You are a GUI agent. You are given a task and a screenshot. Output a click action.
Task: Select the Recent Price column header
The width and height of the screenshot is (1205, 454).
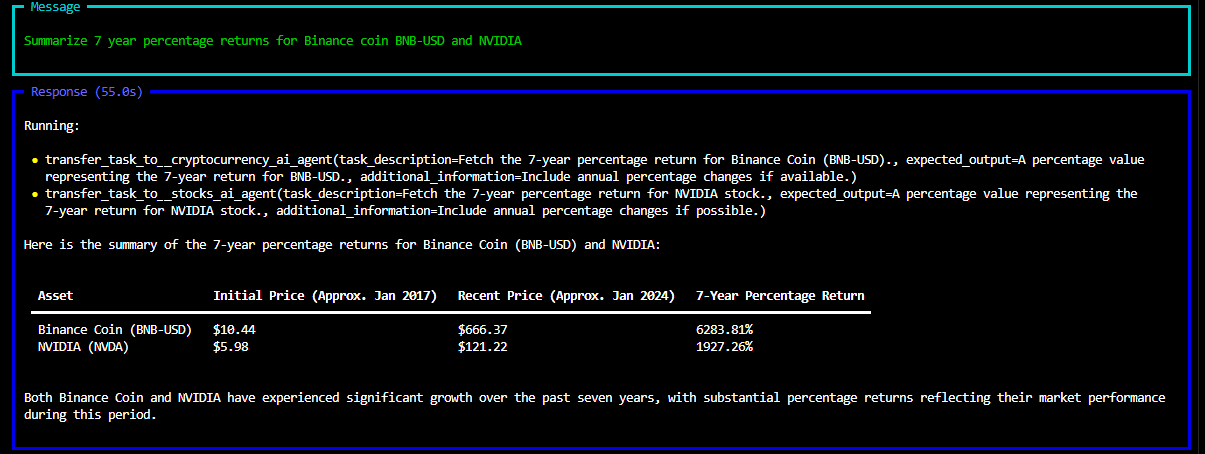566,296
